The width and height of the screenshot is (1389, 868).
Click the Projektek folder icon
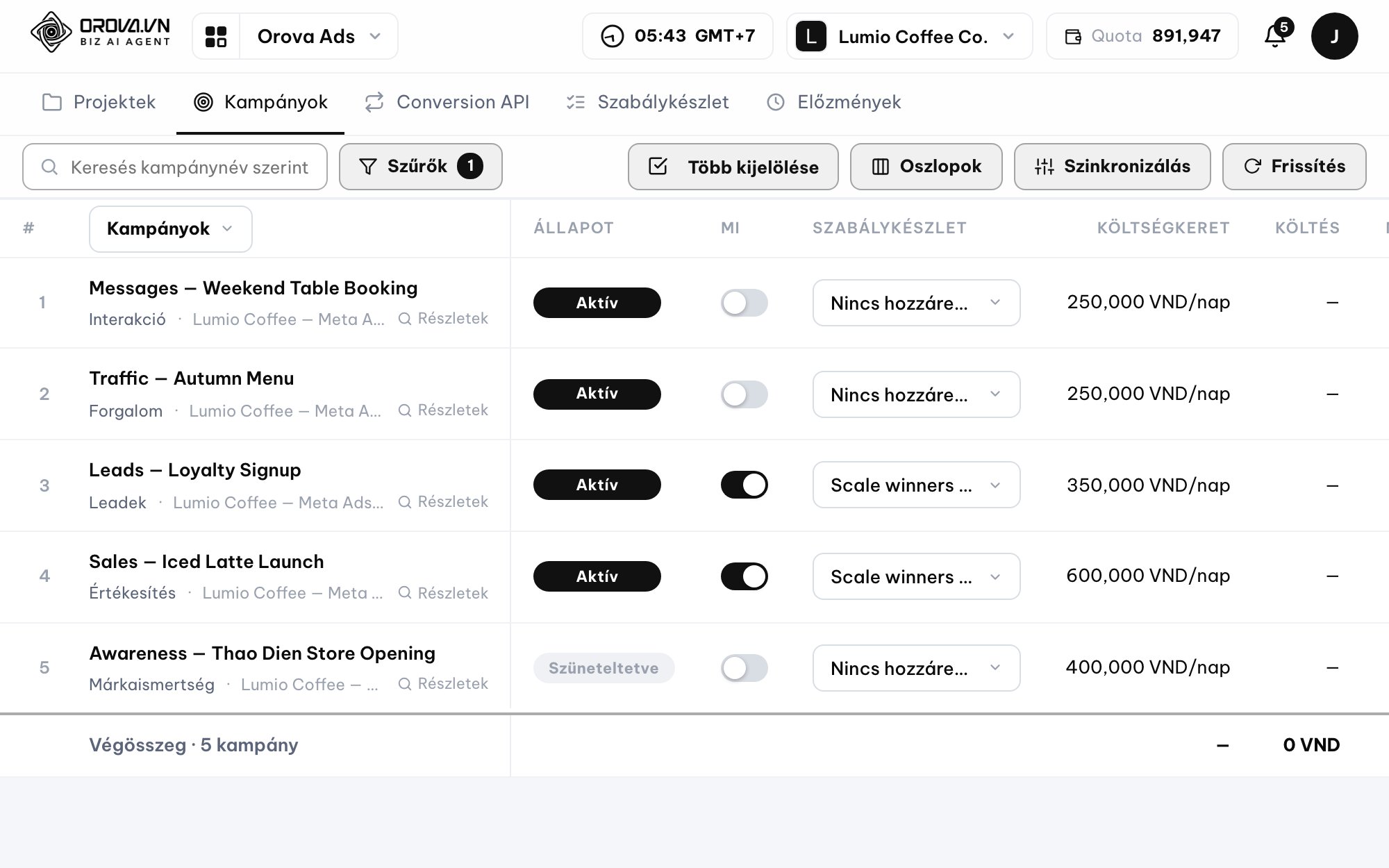(52, 102)
